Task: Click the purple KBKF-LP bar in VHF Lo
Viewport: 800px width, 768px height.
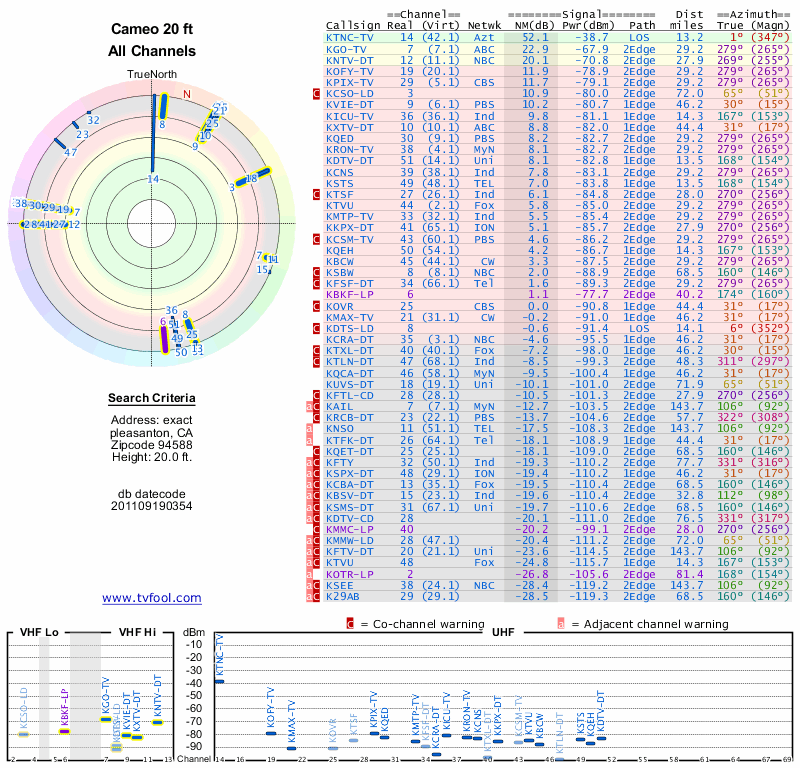Action: (64, 731)
